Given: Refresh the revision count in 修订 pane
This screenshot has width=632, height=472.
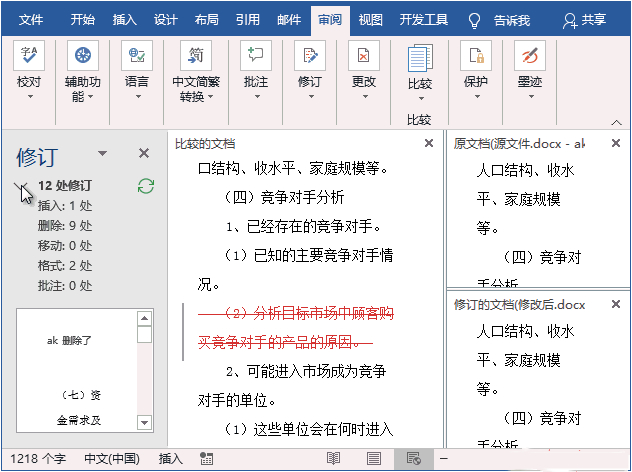Looking at the screenshot, I should point(146,186).
